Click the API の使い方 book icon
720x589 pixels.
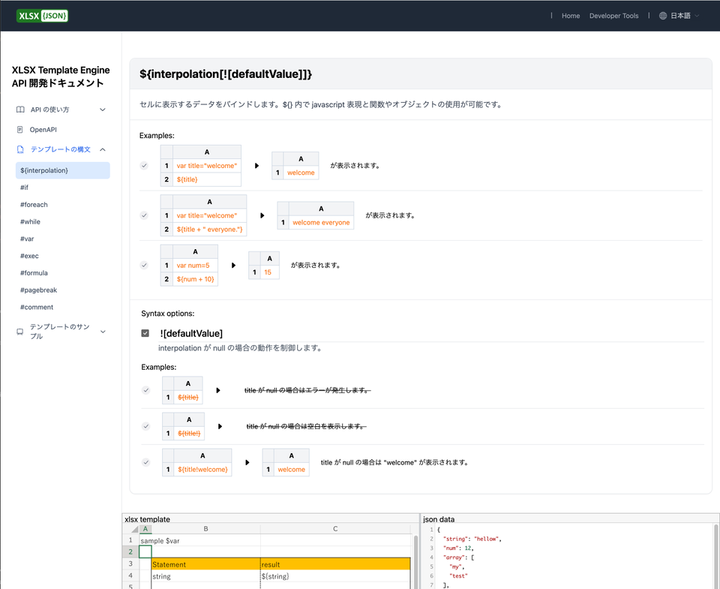point(20,110)
